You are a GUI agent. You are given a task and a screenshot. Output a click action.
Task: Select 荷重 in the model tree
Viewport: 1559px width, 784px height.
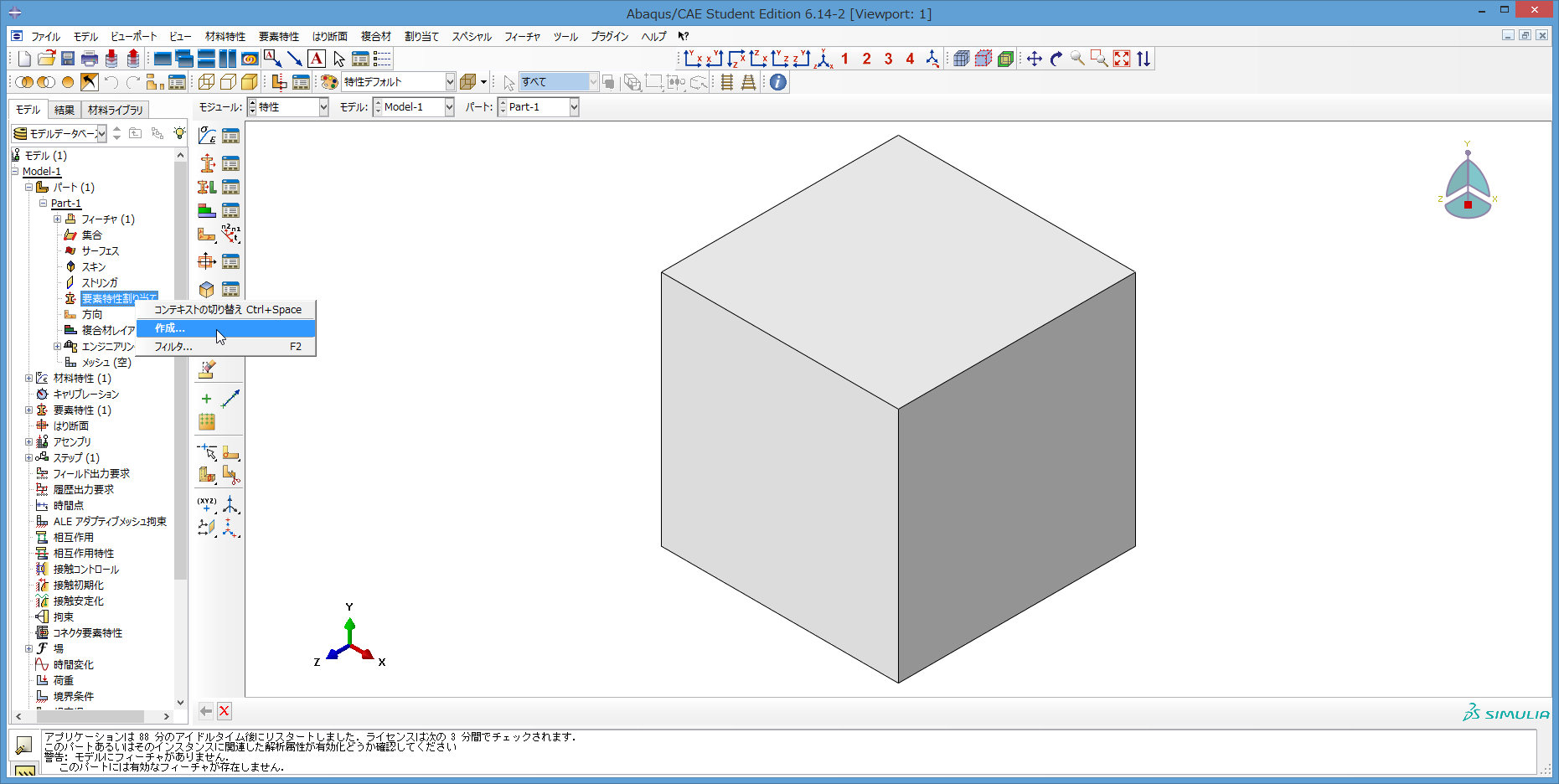(x=64, y=681)
